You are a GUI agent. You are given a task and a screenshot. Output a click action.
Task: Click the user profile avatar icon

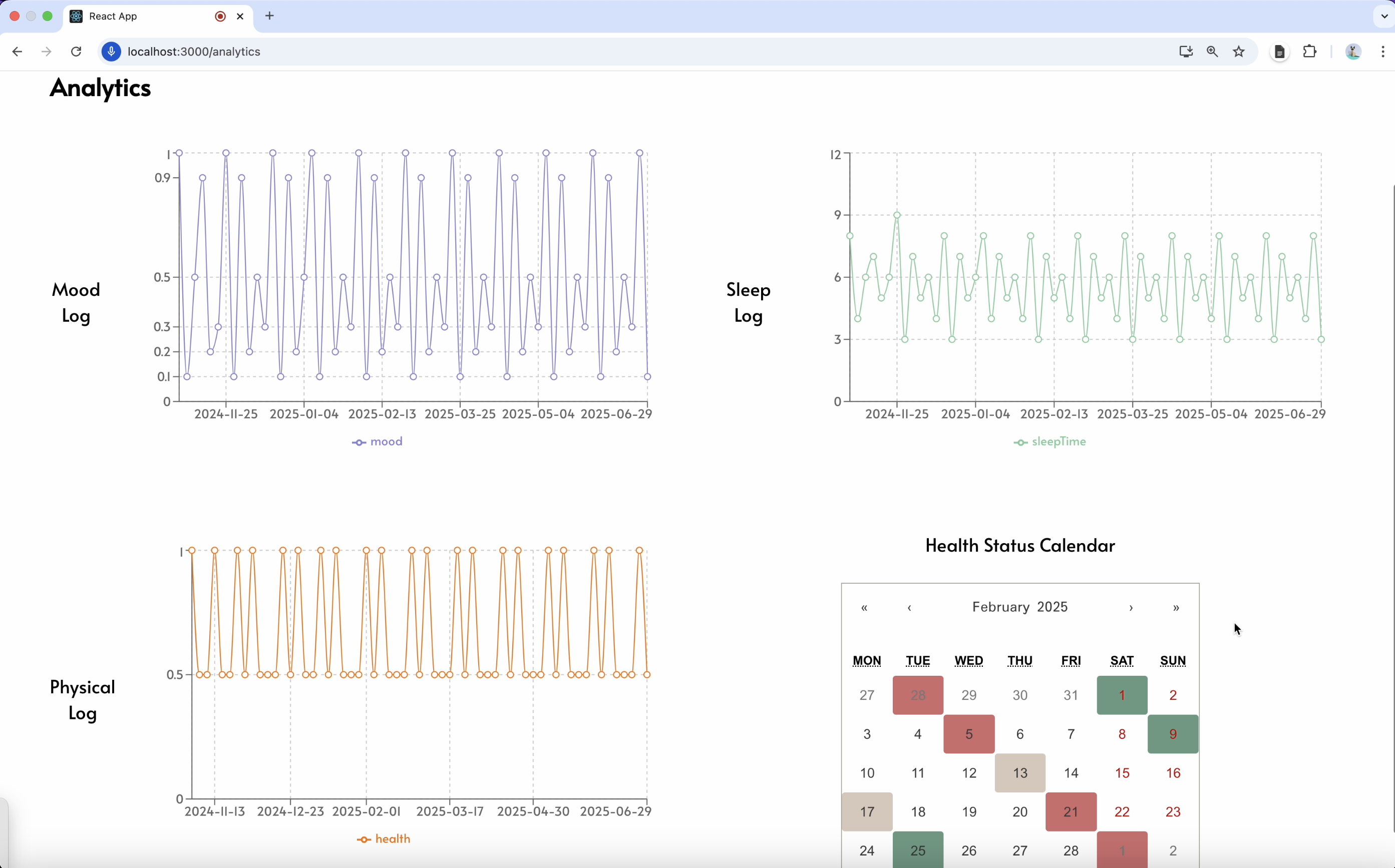coord(1352,52)
